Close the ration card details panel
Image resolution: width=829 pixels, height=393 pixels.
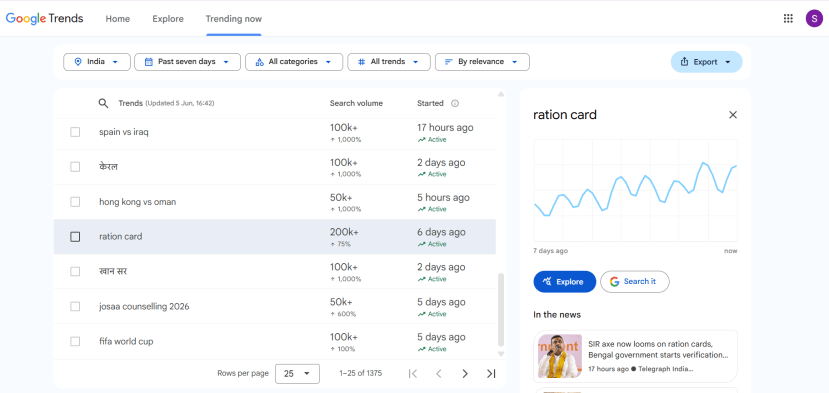(x=733, y=115)
